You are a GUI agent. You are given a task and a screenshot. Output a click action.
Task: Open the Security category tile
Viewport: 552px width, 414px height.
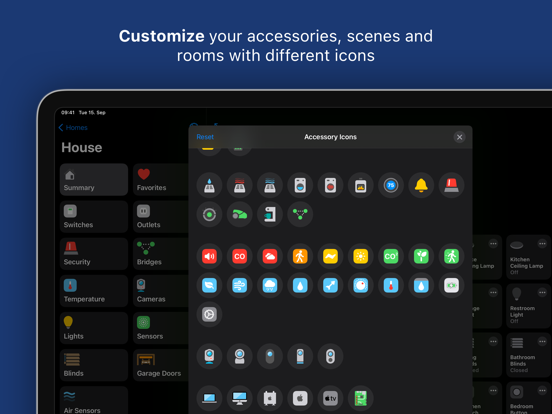pyautogui.click(x=94, y=254)
